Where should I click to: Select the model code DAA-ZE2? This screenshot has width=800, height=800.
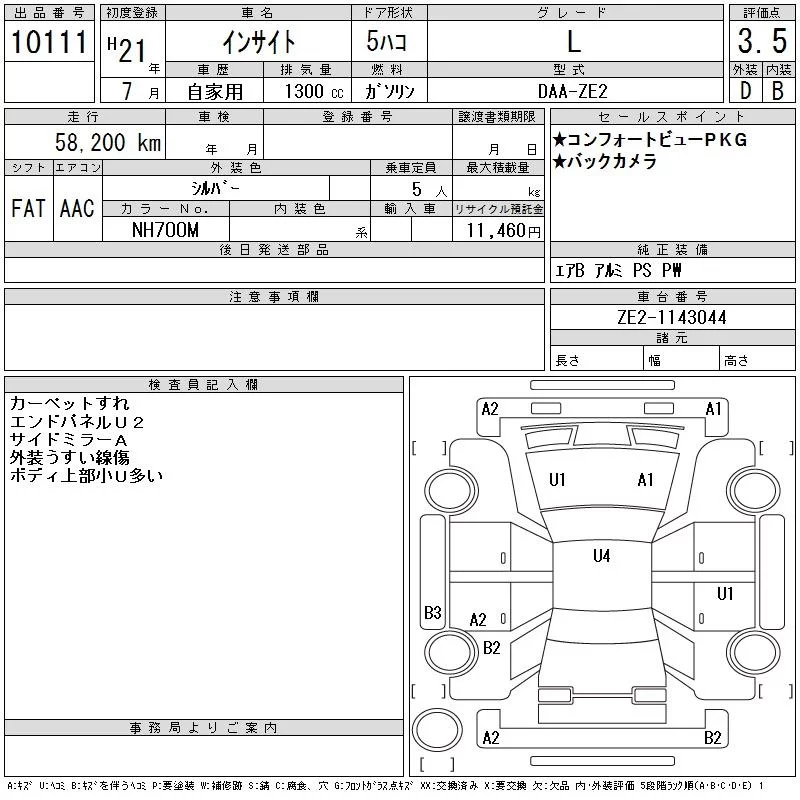pos(573,91)
